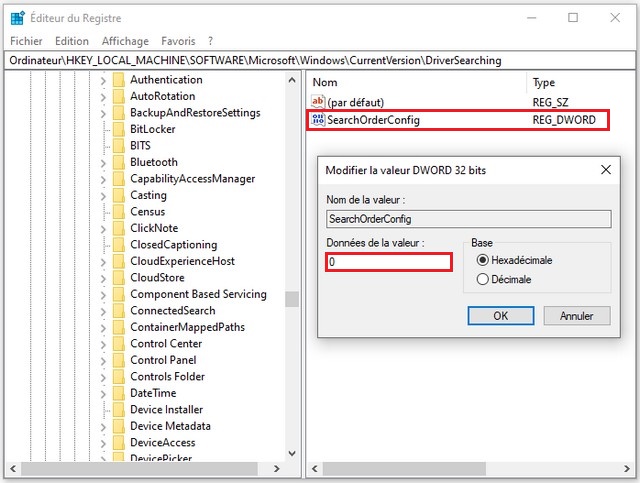Viewport: 640px width, 483px height.
Task: Expand the Authentication tree node
Action: tap(103, 80)
